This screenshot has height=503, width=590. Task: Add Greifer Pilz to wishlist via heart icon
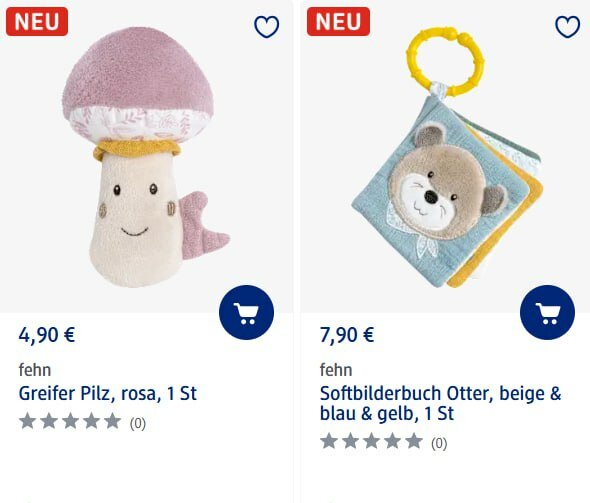(266, 27)
